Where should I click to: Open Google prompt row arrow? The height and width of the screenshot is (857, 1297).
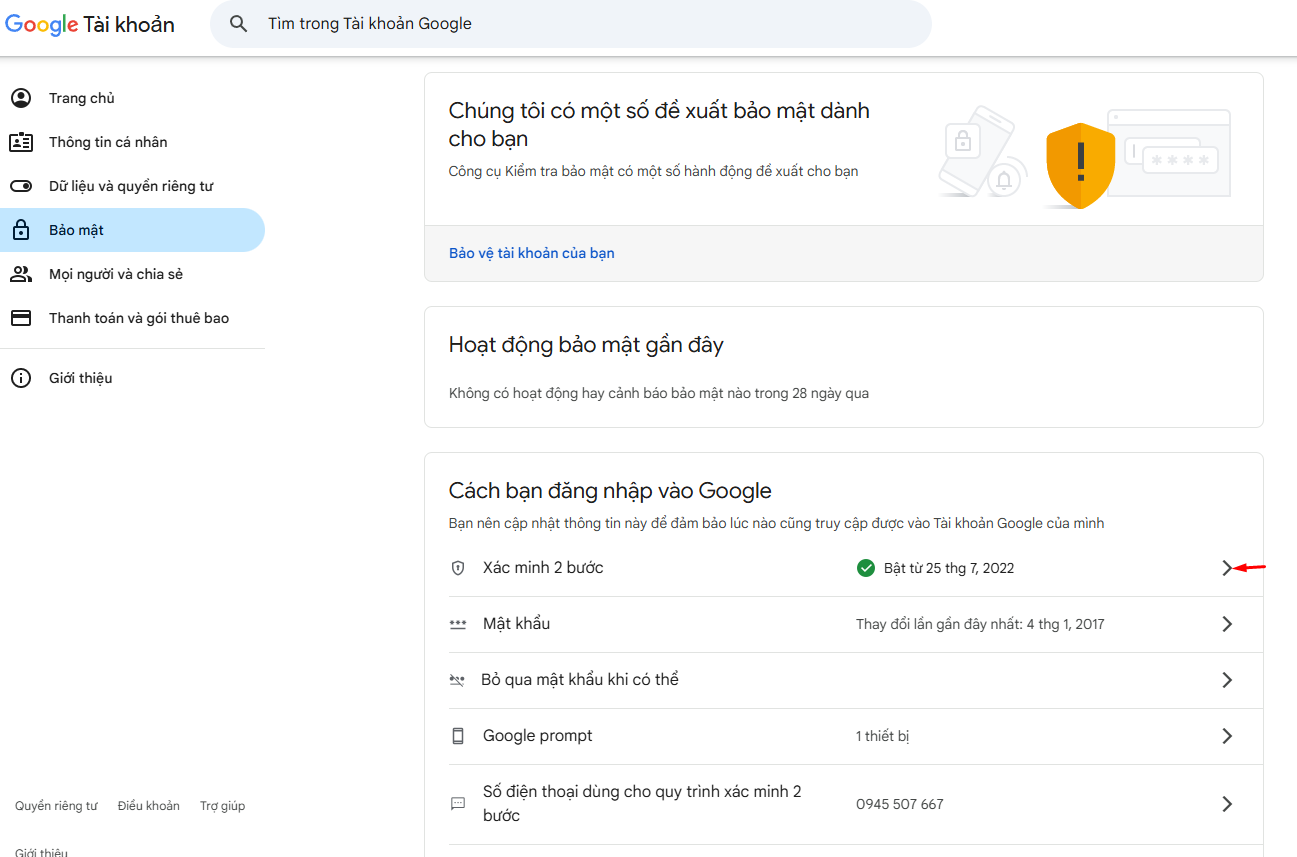coord(1227,736)
